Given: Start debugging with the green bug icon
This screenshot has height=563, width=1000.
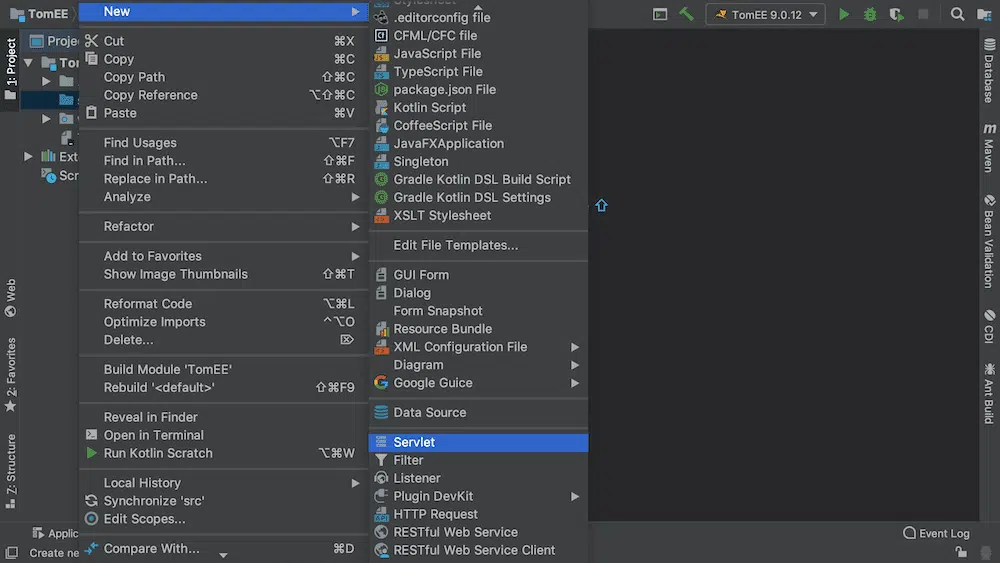Looking at the screenshot, I should pos(870,15).
